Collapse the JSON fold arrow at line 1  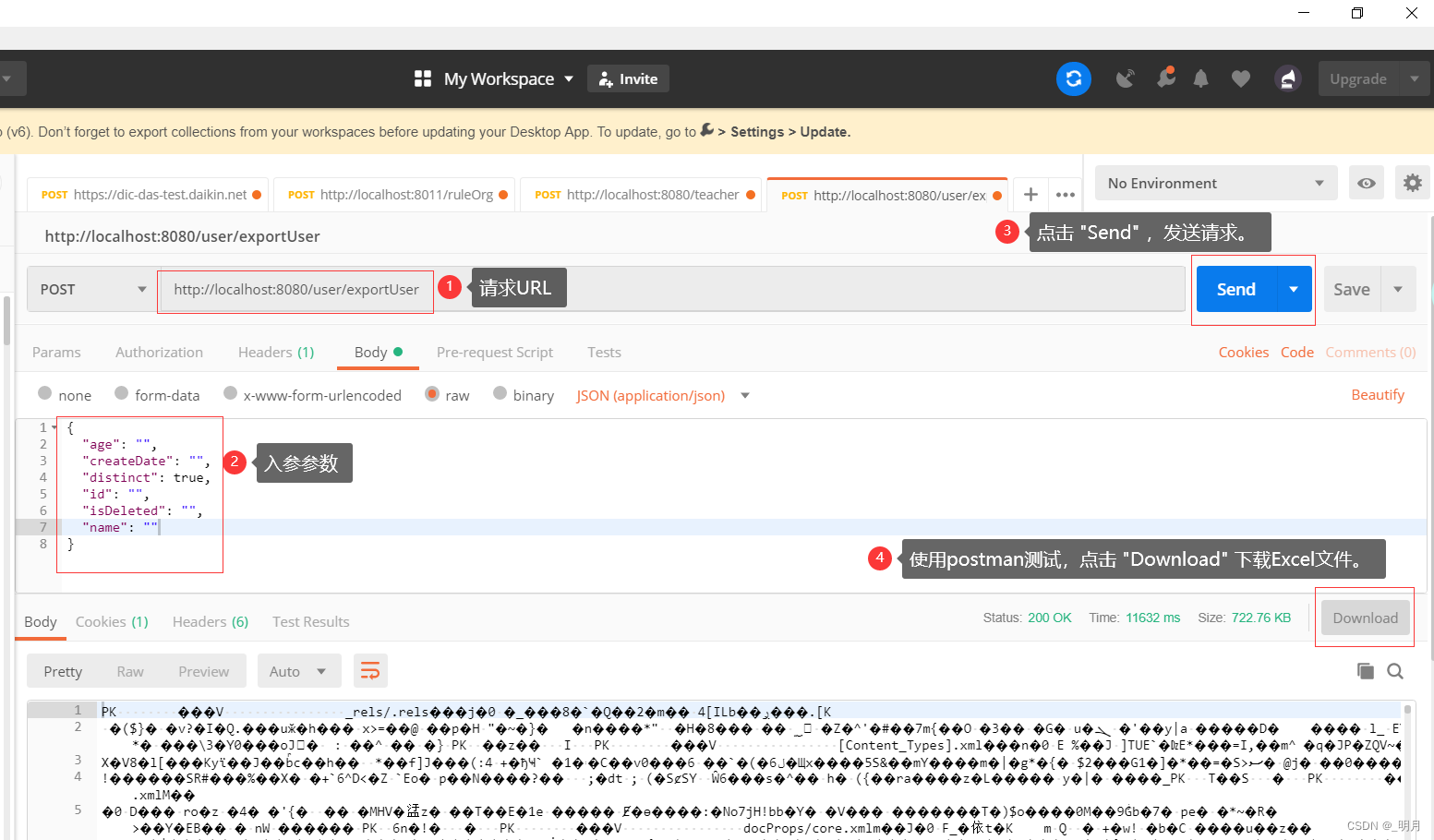(54, 427)
